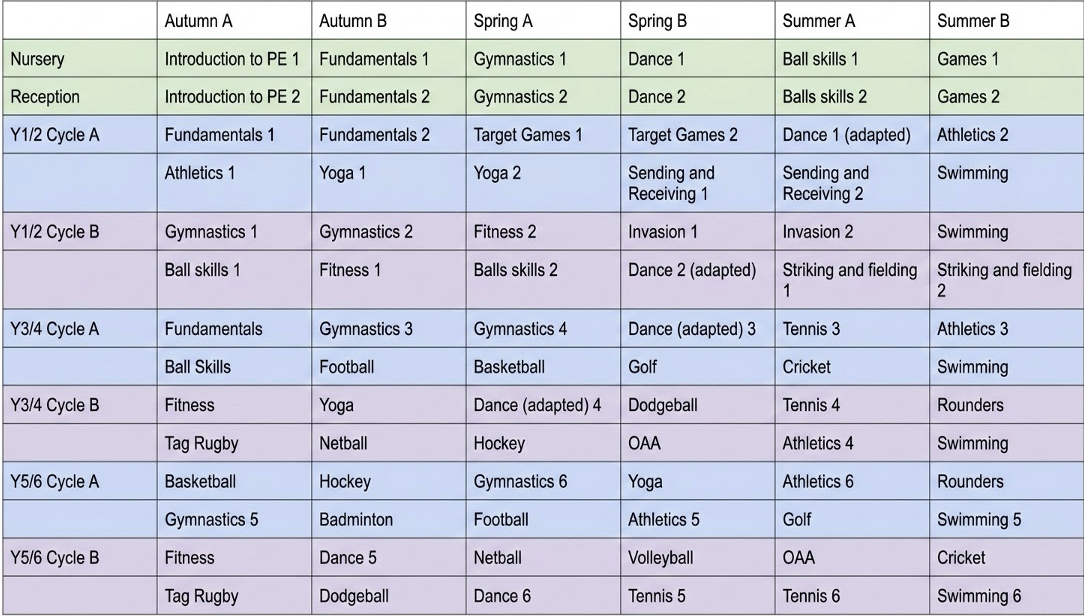Select the Summer B column header
This screenshot has height=616, width=1084.
point(1007,20)
